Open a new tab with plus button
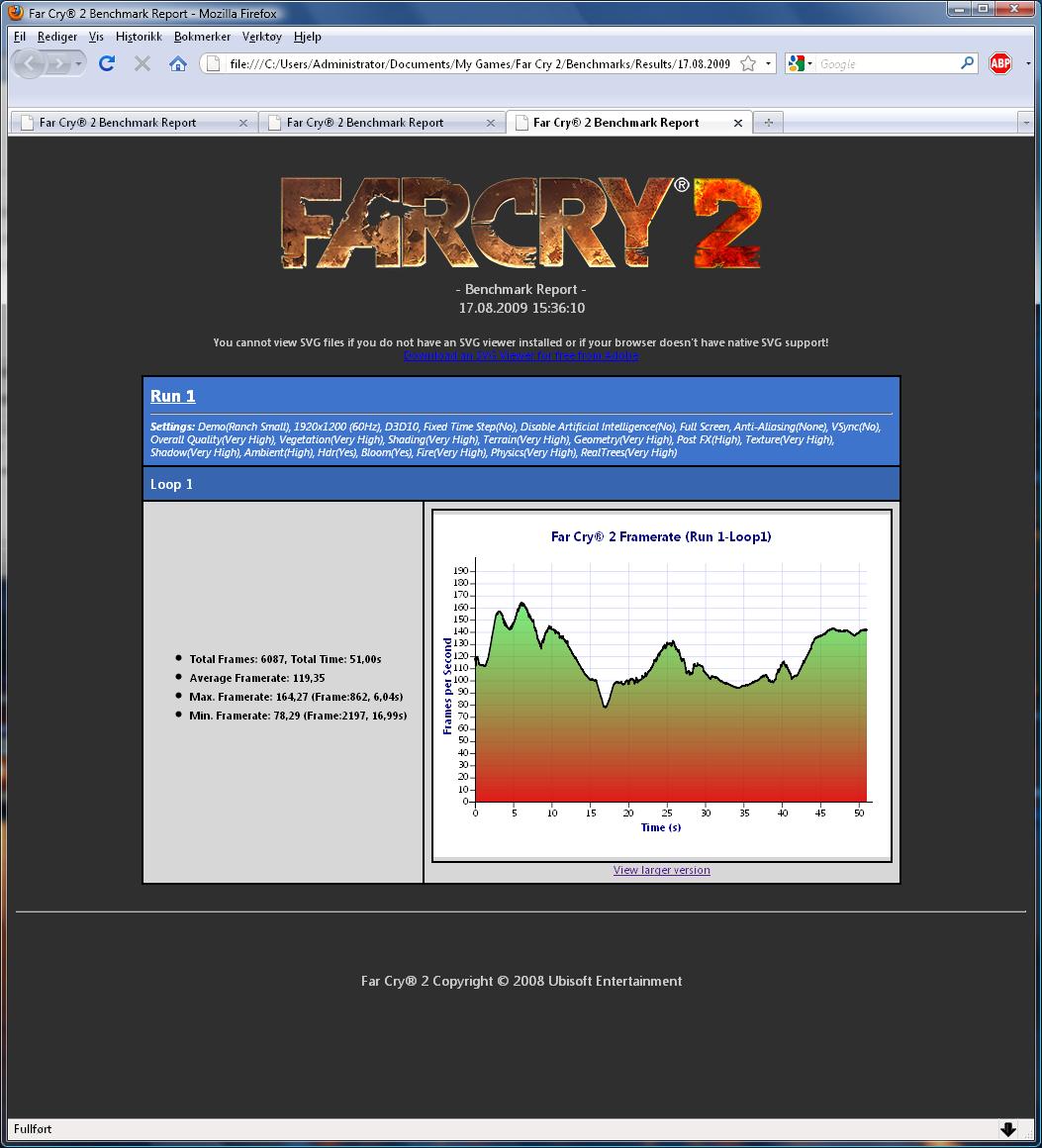This screenshot has height=1148, width=1042. 768,123
